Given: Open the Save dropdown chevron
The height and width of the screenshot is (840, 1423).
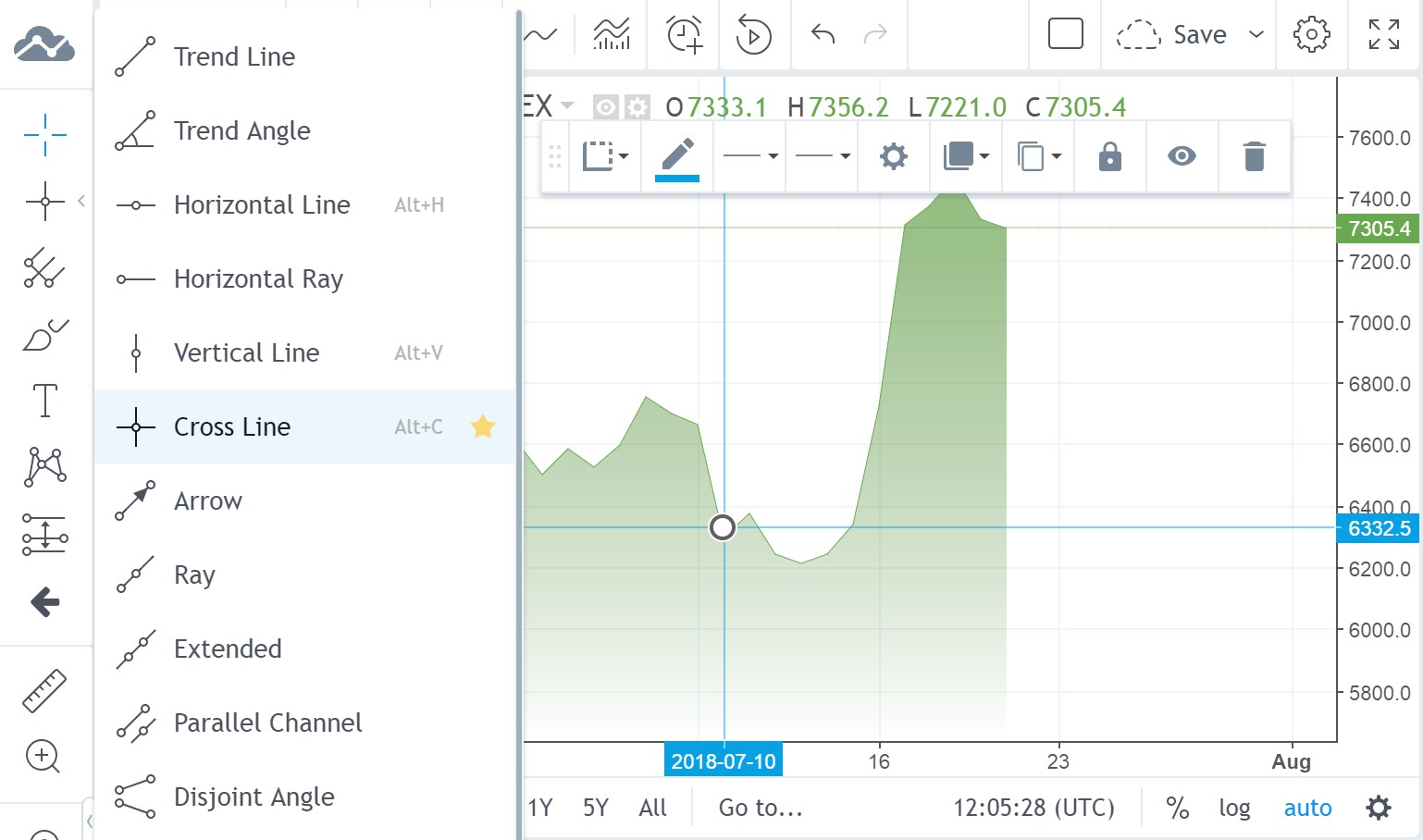Looking at the screenshot, I should [x=1256, y=35].
